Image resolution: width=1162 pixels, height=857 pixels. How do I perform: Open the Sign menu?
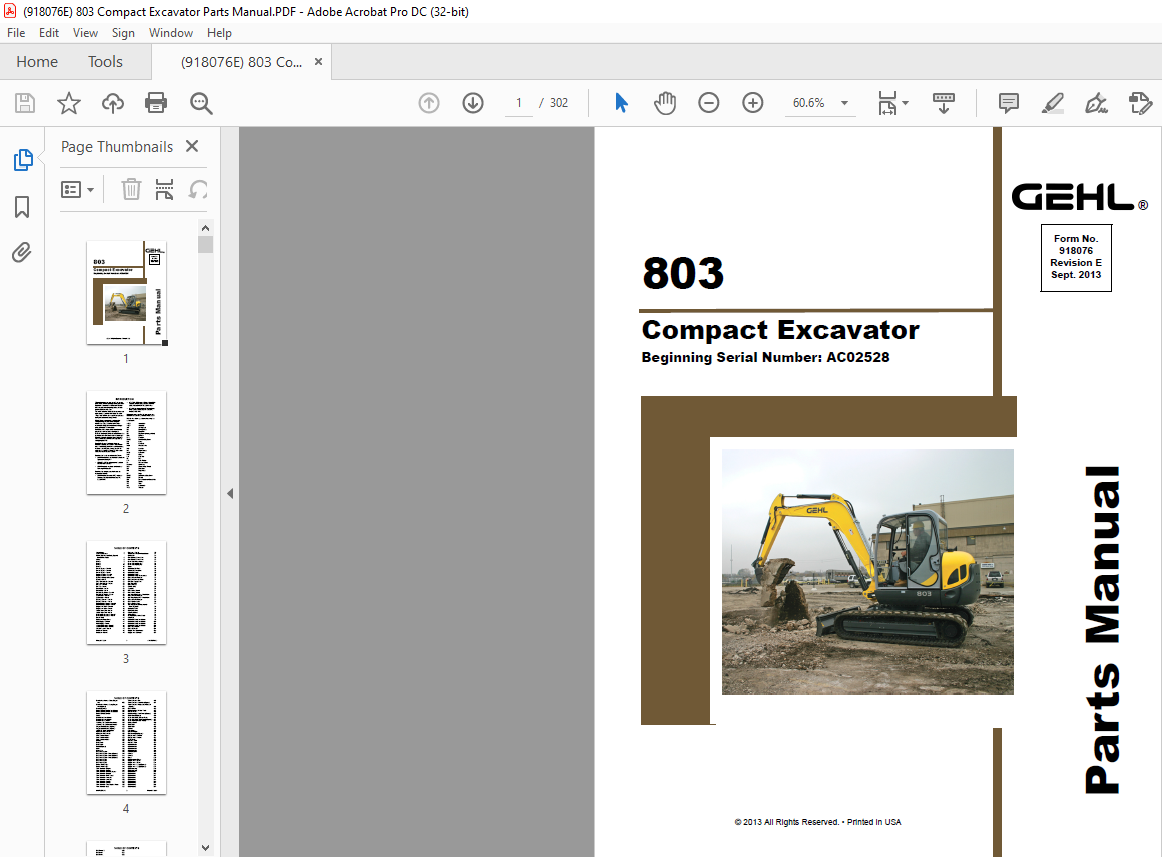coord(123,33)
